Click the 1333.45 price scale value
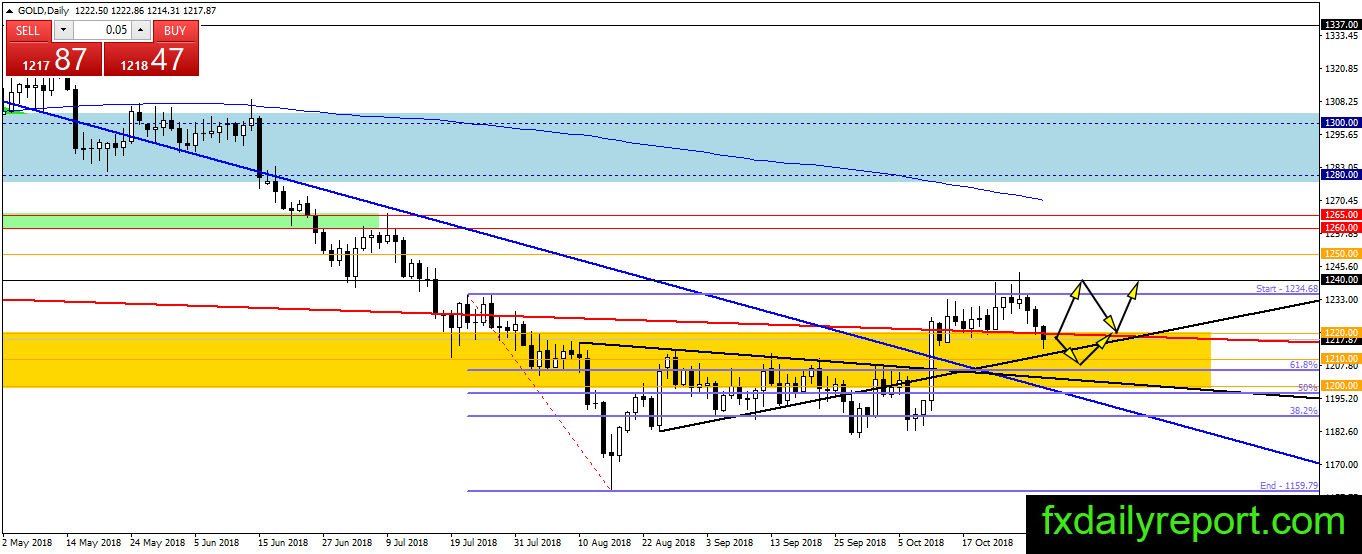Viewport: 1362px width, 554px height. pos(1340,36)
